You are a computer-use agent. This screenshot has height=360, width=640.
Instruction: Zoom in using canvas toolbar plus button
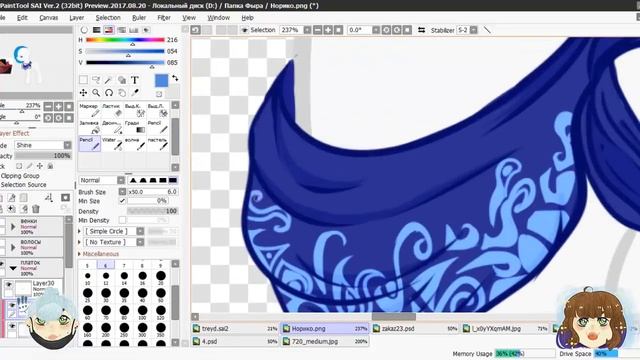[x=328, y=30]
